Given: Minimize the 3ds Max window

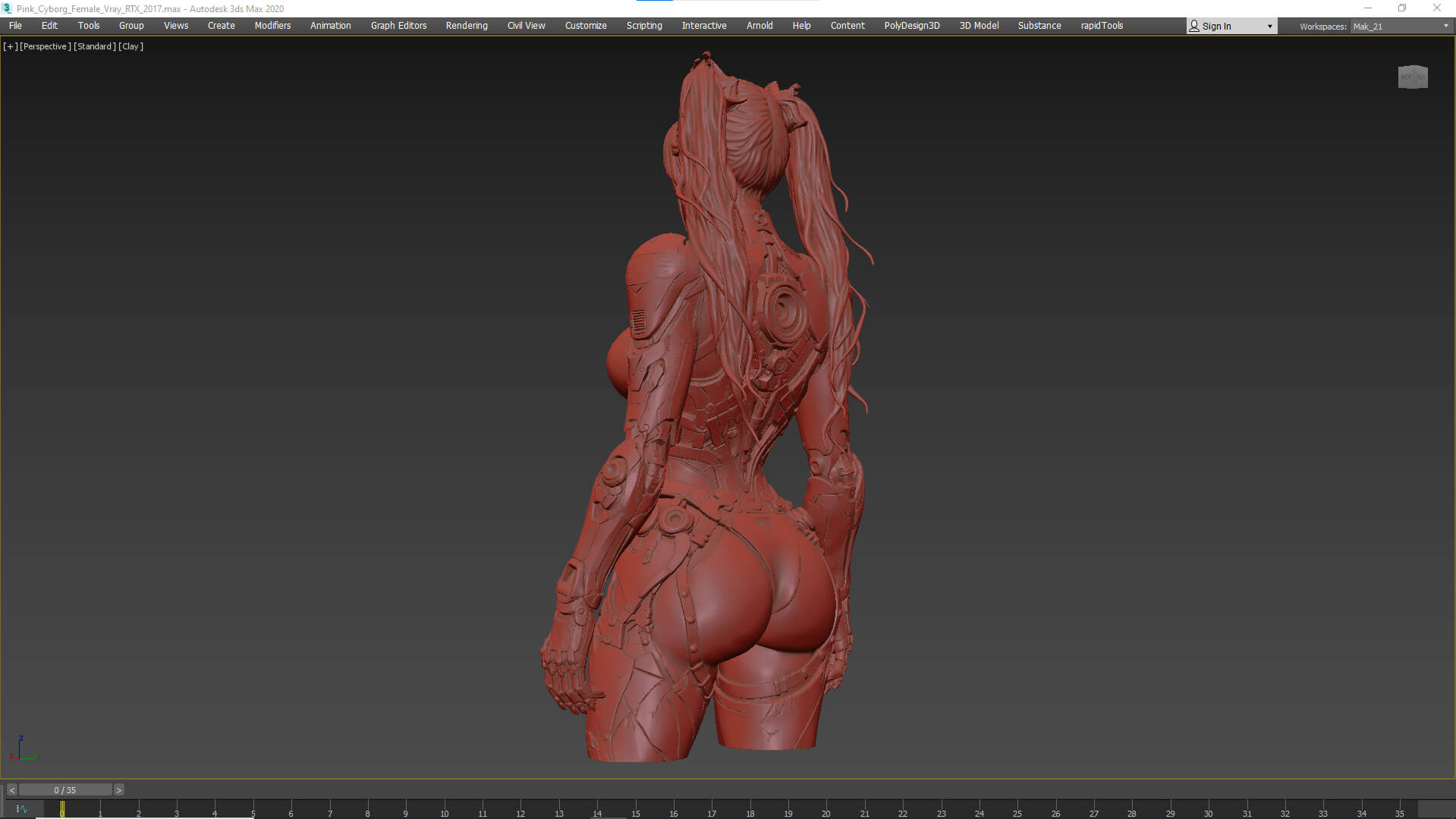Looking at the screenshot, I should [x=1368, y=8].
